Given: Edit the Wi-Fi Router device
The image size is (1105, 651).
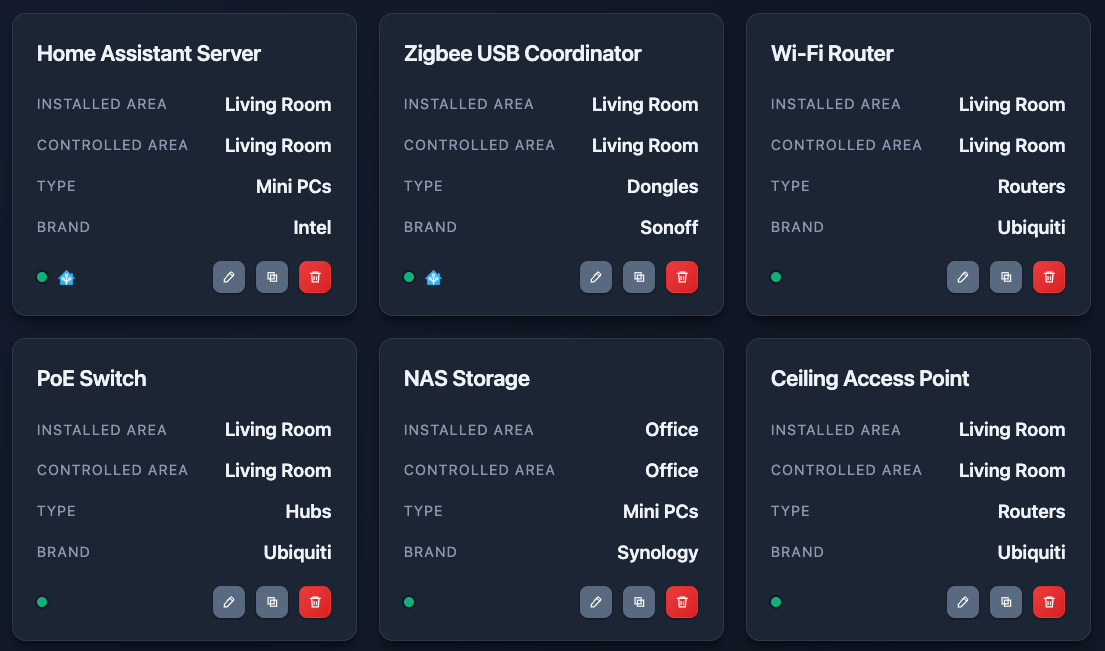Looking at the screenshot, I should coord(963,277).
